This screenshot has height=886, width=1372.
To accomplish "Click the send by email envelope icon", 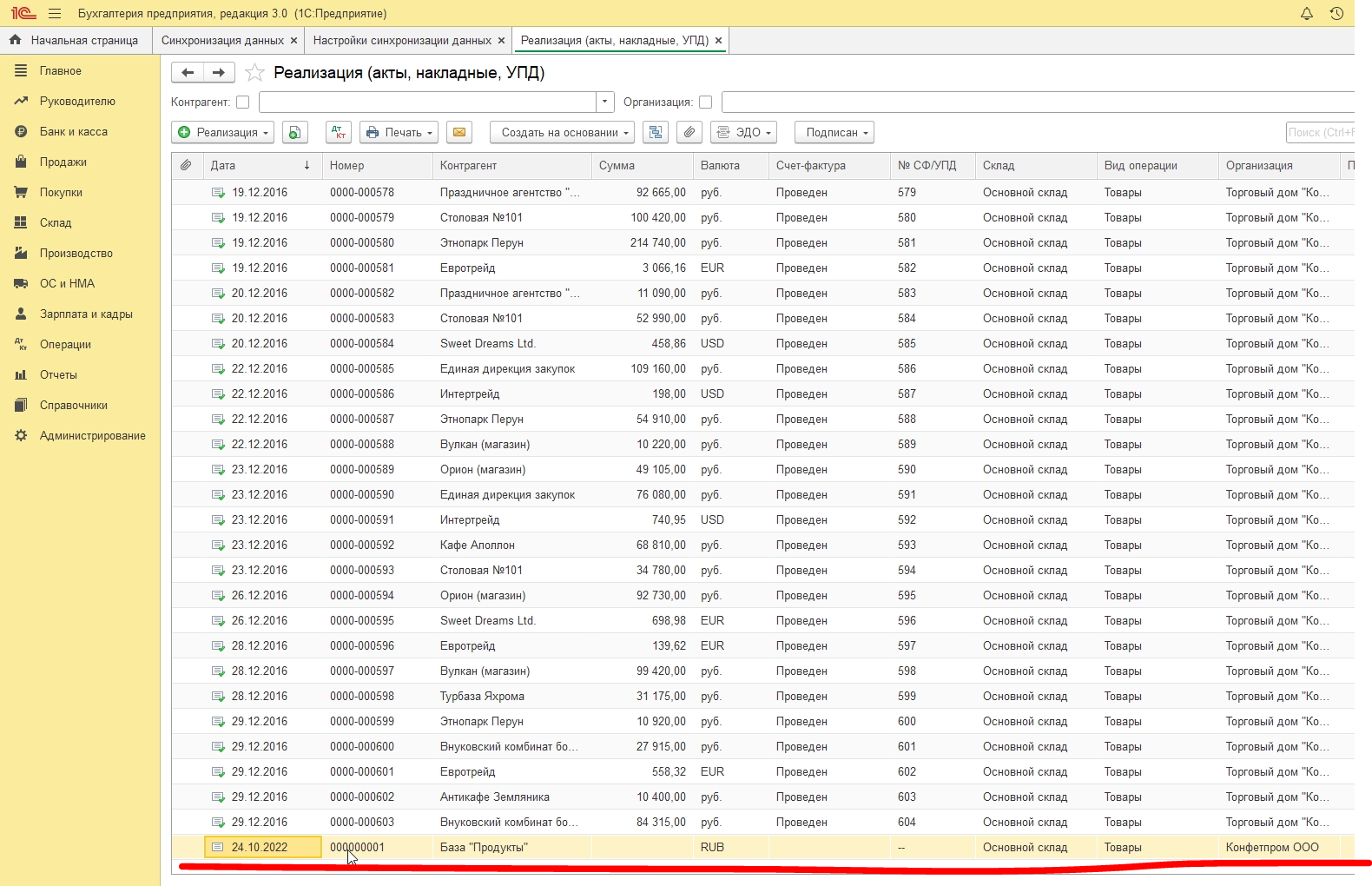I will [459, 132].
